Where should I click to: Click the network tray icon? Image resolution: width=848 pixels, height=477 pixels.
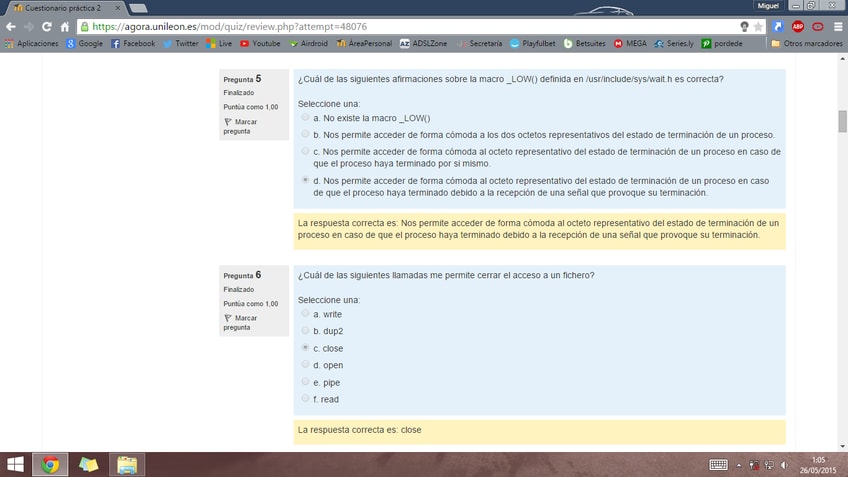(769, 465)
